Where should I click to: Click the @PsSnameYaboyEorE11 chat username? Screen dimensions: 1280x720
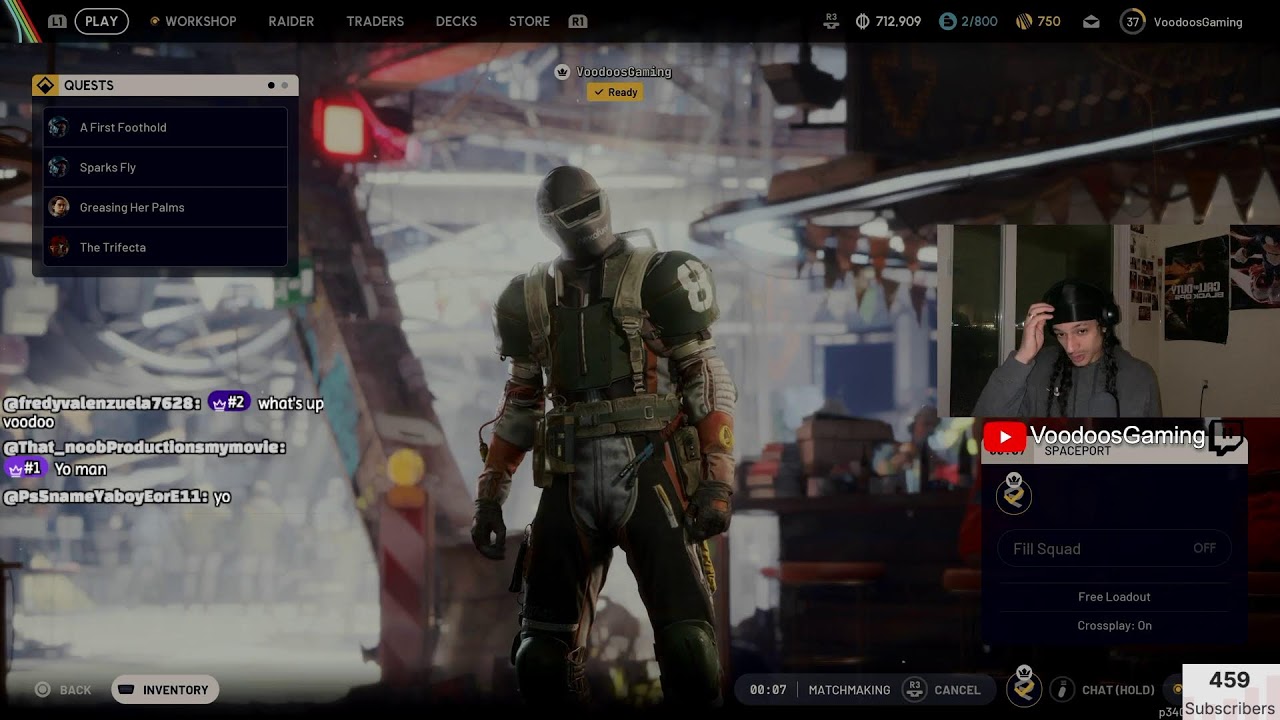105,496
